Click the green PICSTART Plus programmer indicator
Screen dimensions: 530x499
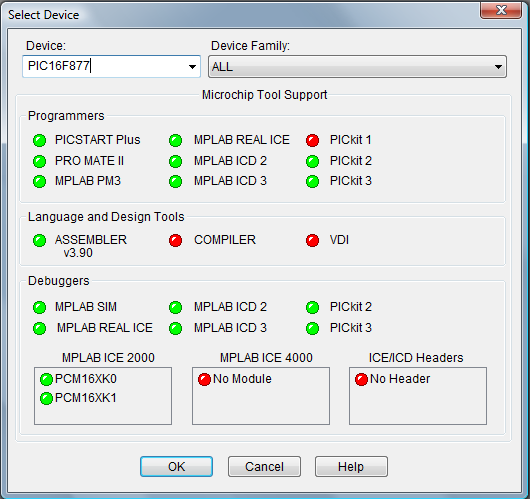[40, 140]
